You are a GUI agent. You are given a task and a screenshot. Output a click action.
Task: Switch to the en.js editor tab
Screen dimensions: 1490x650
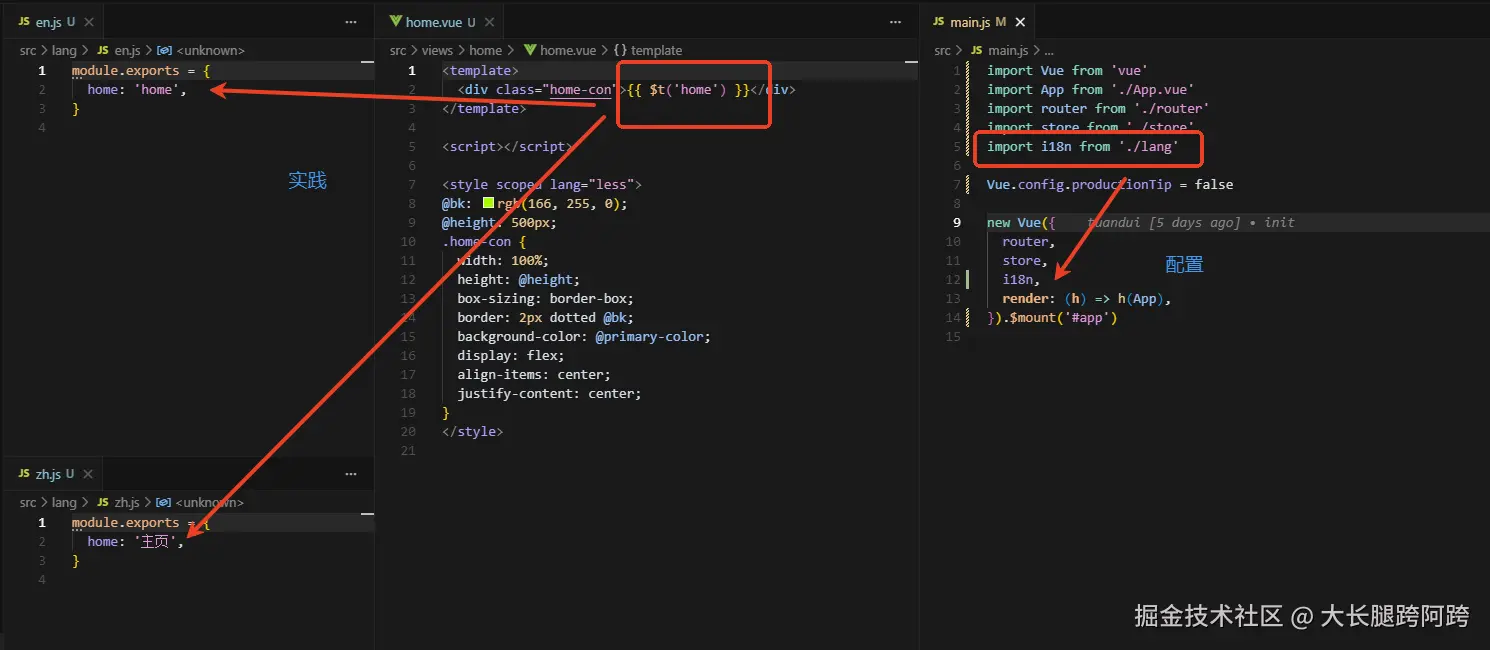52,21
